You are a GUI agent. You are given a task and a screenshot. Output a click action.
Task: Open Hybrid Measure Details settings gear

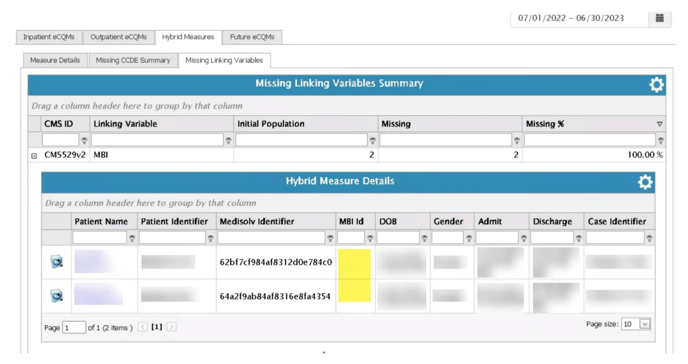point(645,182)
